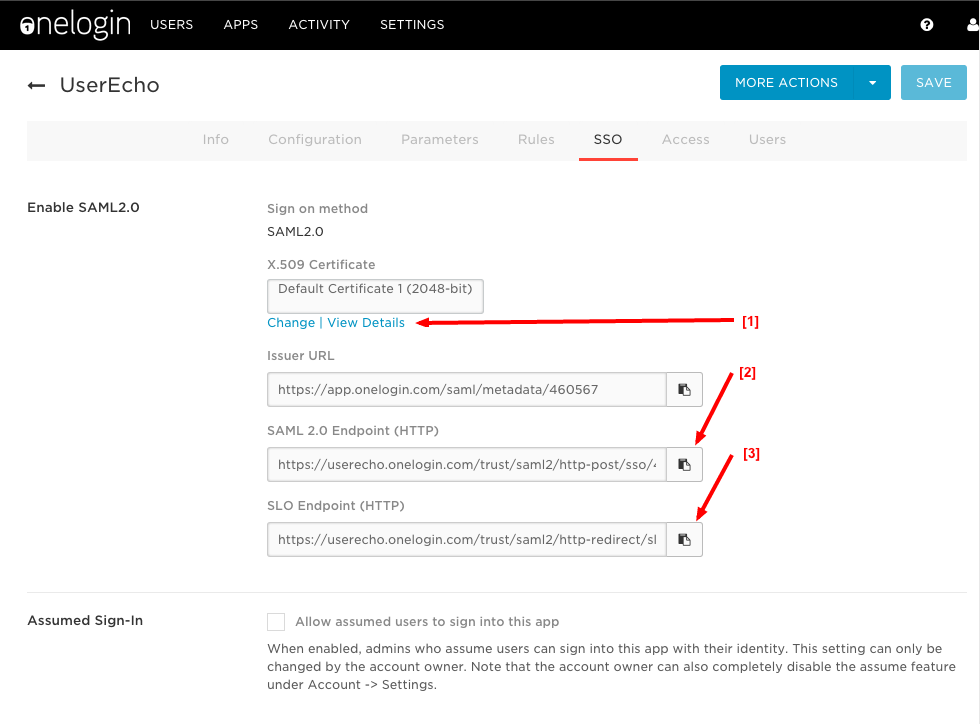Click the MORE ACTIONS button
This screenshot has height=724, width=980.
[x=786, y=83]
